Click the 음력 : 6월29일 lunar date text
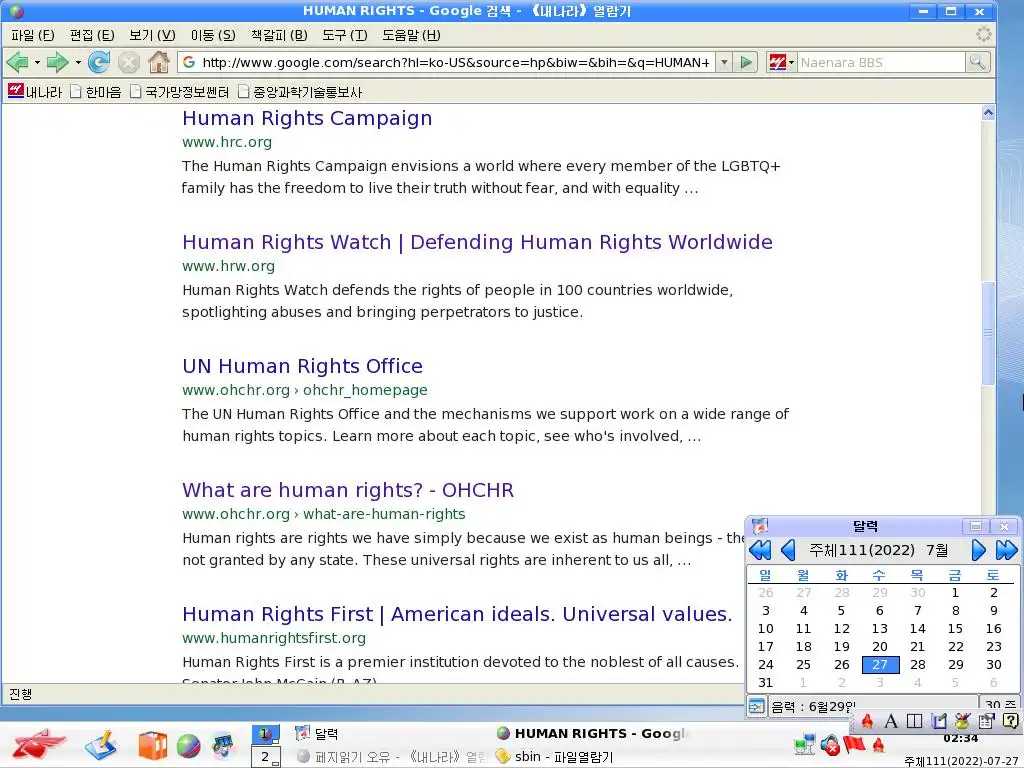Screen dimensions: 1024x768 point(813,707)
